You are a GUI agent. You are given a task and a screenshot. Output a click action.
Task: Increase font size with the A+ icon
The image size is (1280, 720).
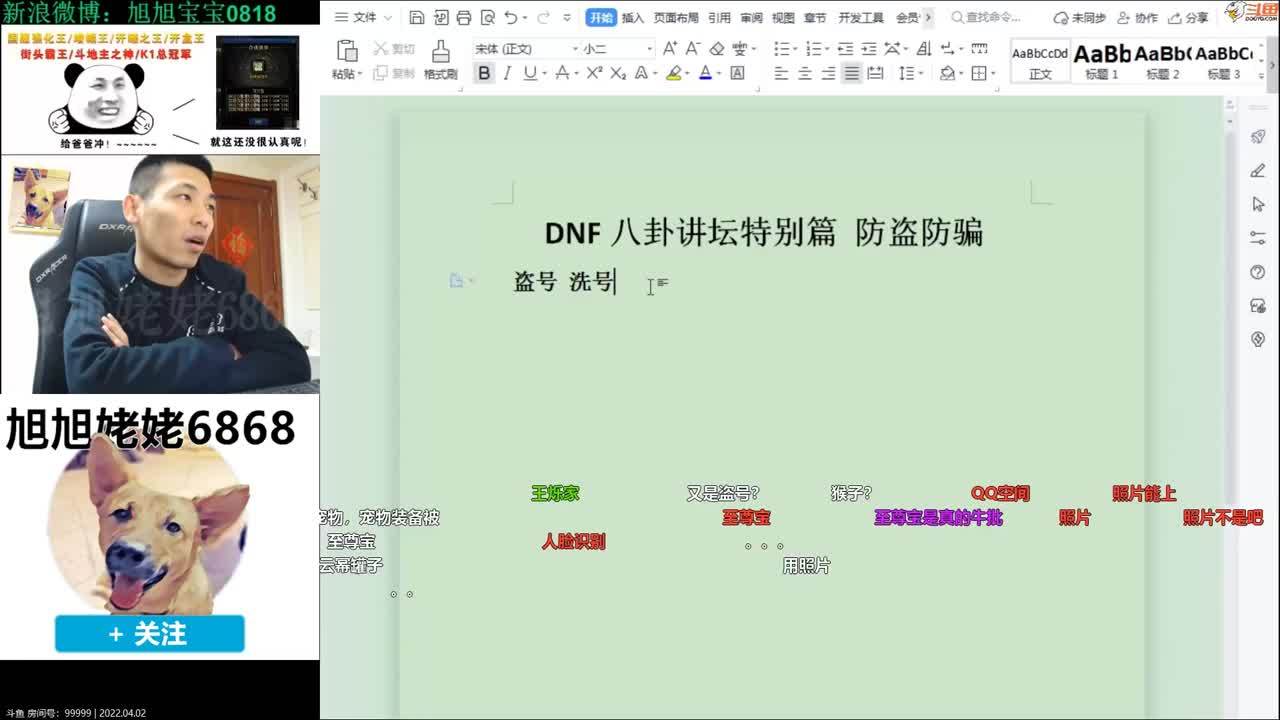670,49
